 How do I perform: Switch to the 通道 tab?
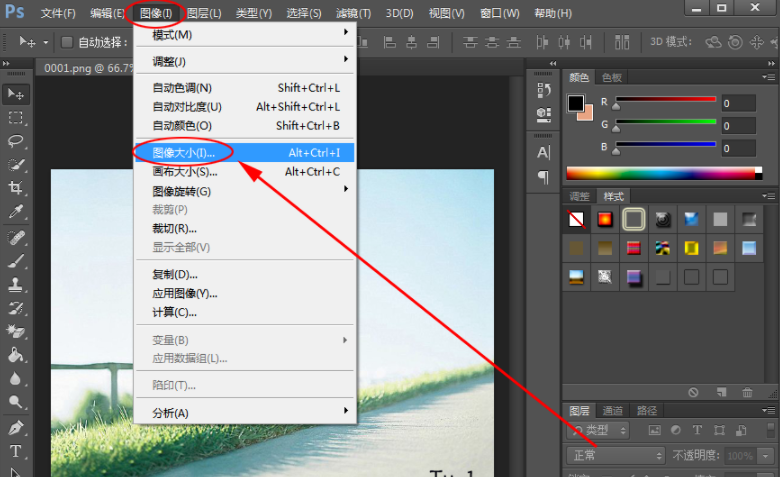(x=612, y=410)
